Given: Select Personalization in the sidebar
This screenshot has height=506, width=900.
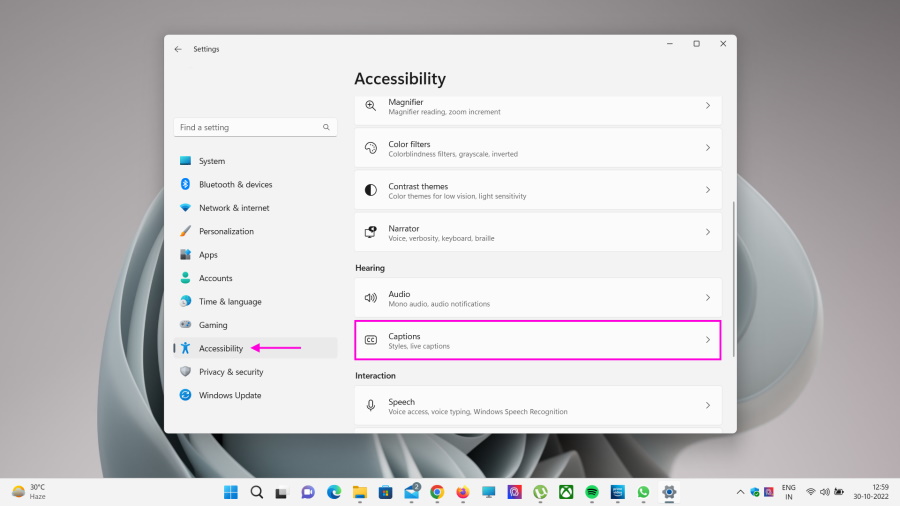Looking at the screenshot, I should point(226,232).
